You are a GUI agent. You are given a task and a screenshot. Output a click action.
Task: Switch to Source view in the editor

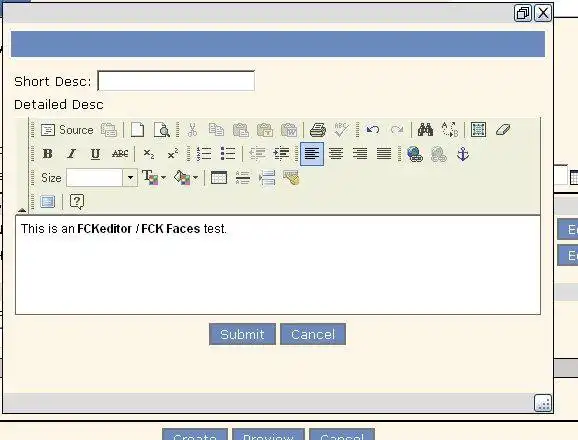(x=67, y=130)
